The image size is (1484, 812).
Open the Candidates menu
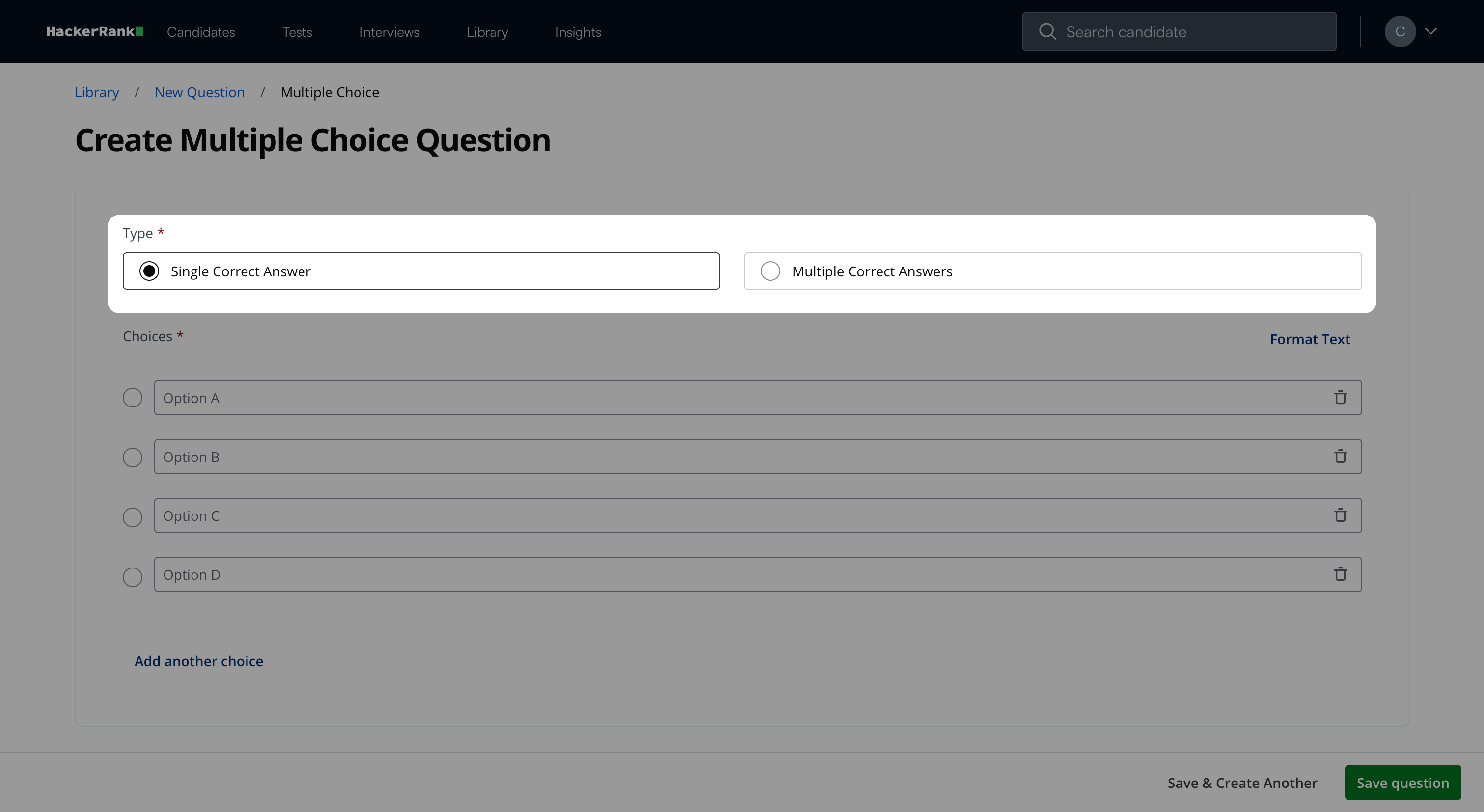pos(201,32)
